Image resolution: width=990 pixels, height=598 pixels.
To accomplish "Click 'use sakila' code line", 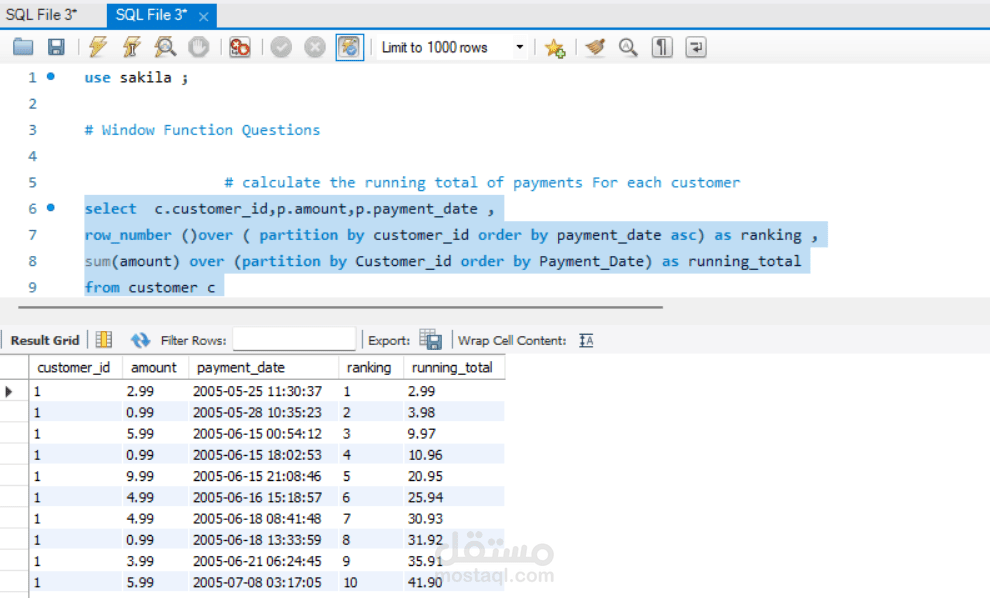I will pyautogui.click(x=136, y=78).
